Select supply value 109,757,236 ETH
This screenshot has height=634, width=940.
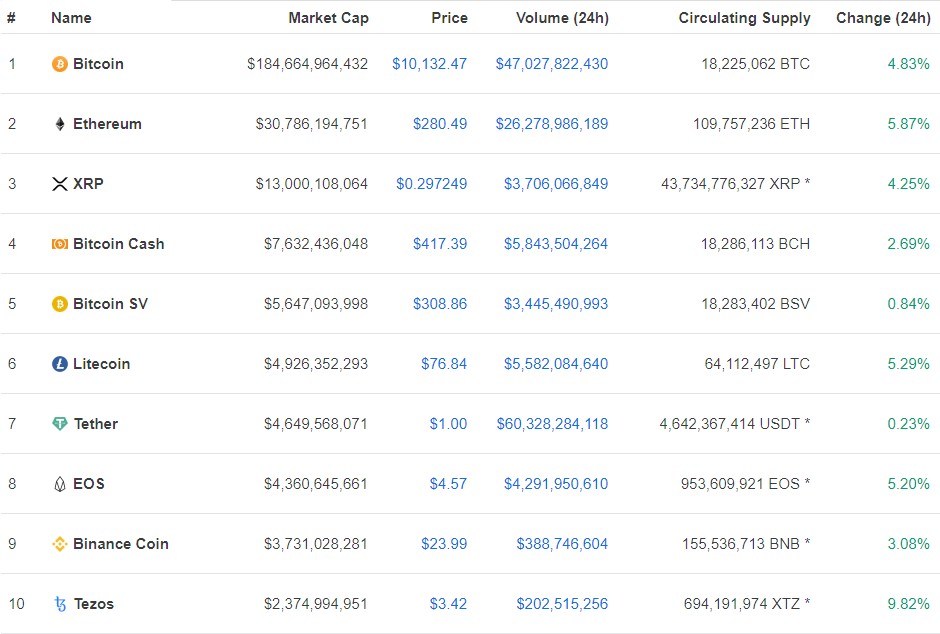tap(751, 123)
